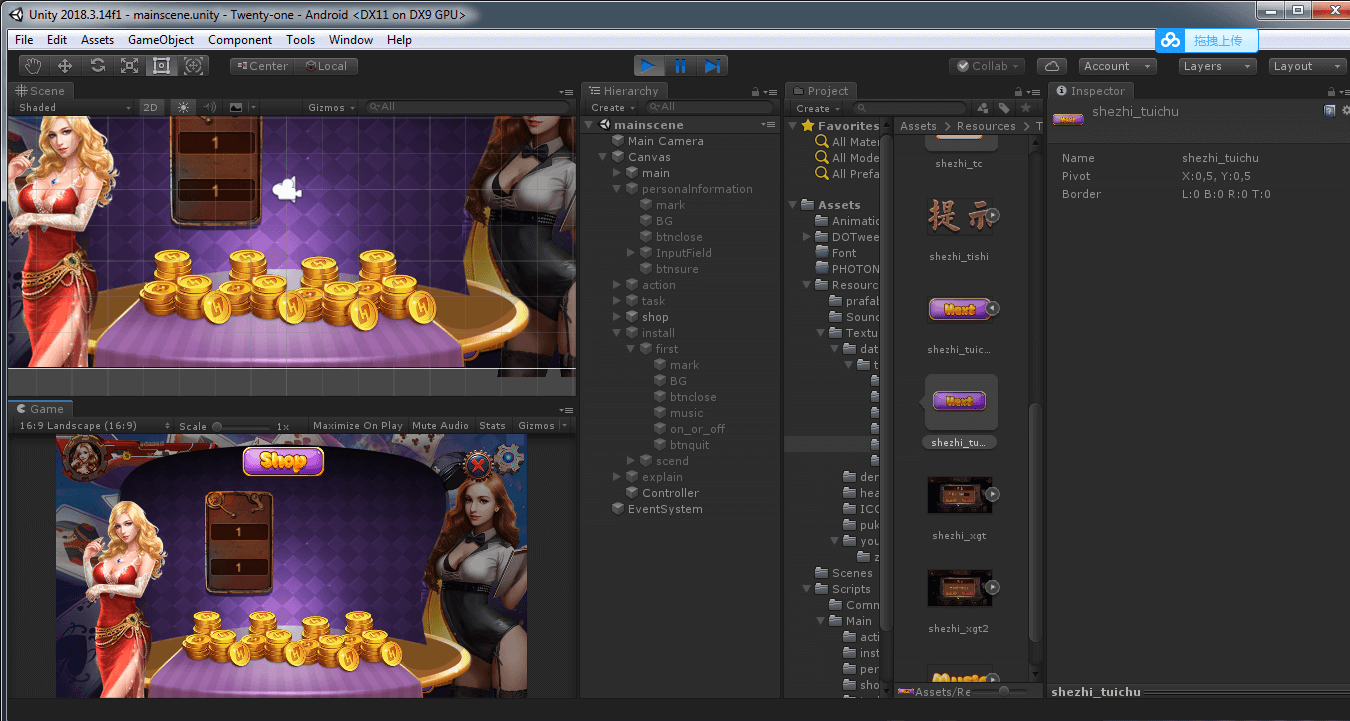Image resolution: width=1350 pixels, height=721 pixels.
Task: Expand the scend object in Hierarchy
Action: (x=631, y=461)
